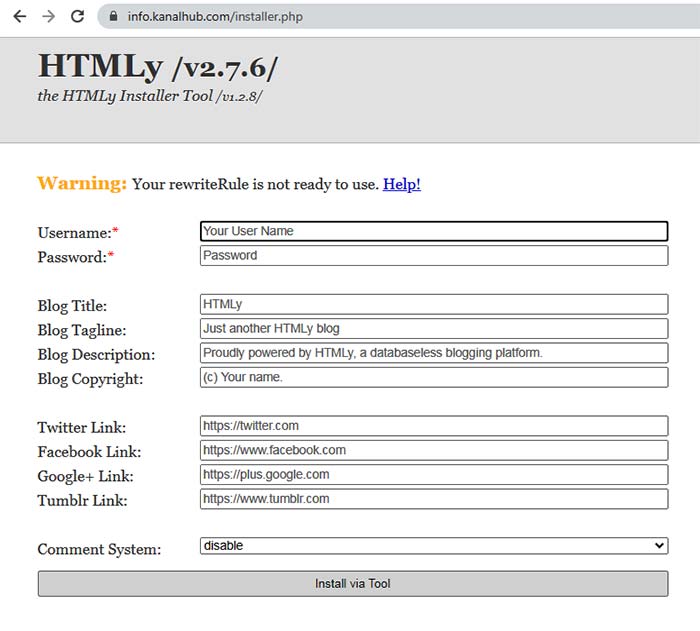700x631 pixels.
Task: Click 'Your rewriteRule is not ready to use.'
Action: coord(256,184)
